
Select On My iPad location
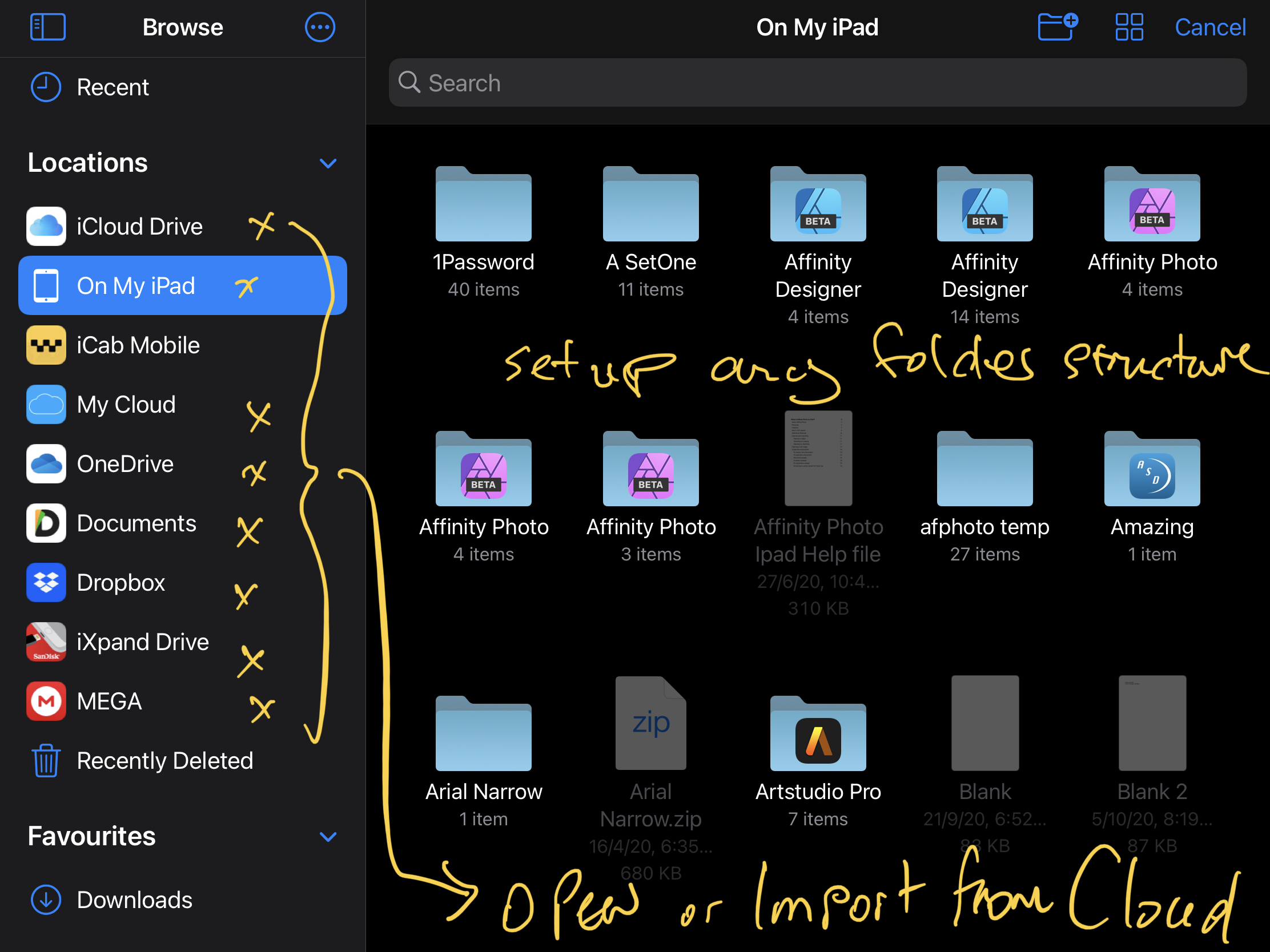[183, 285]
